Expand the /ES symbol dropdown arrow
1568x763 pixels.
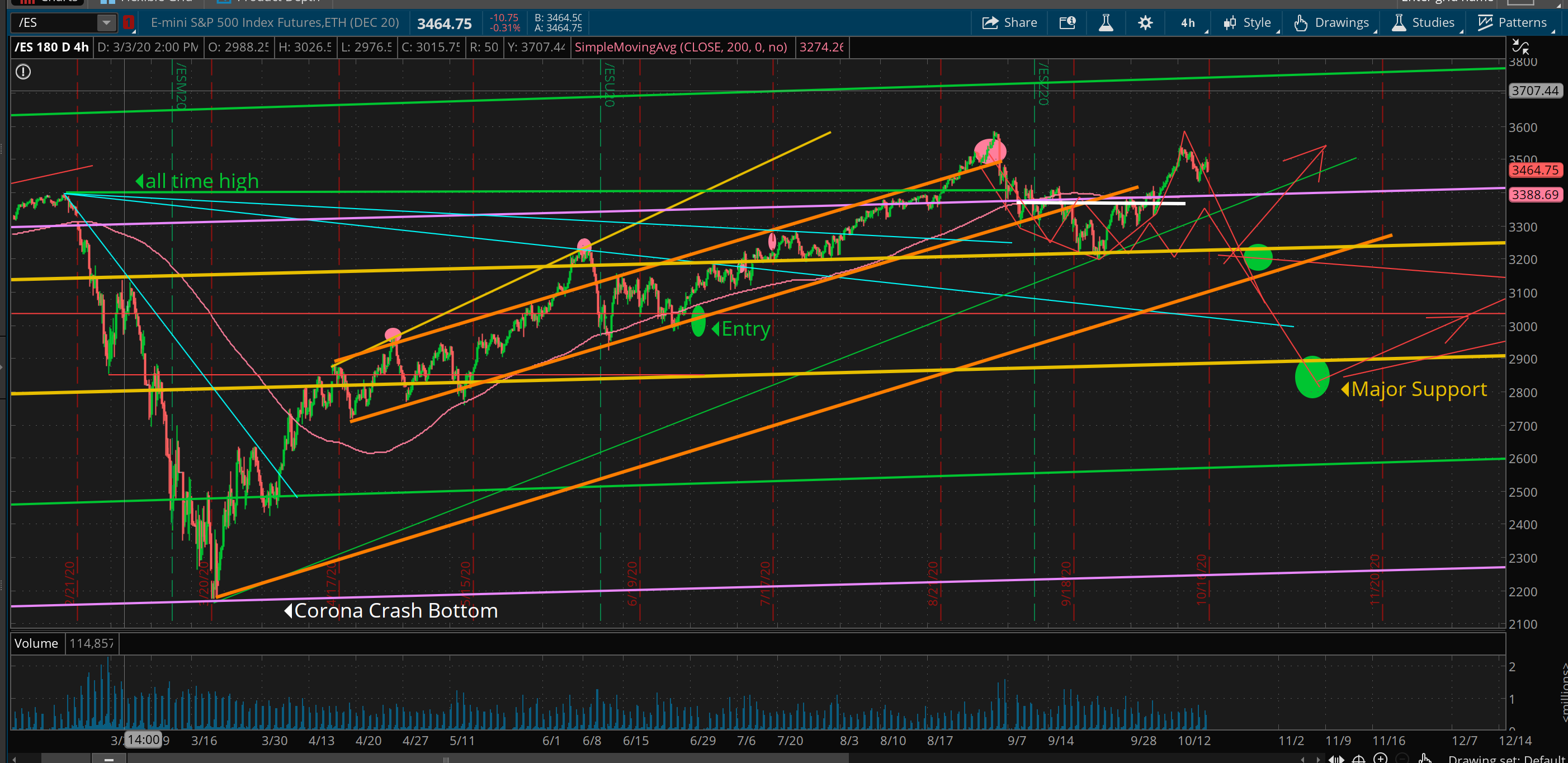click(106, 22)
